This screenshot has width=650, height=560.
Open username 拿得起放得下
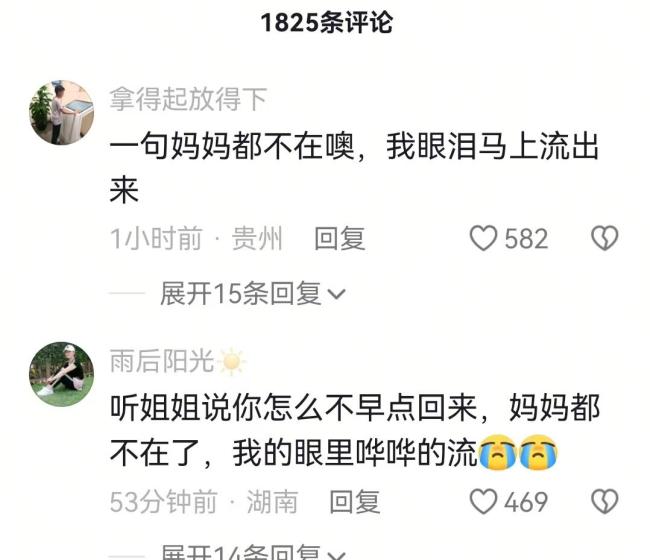(x=188, y=99)
